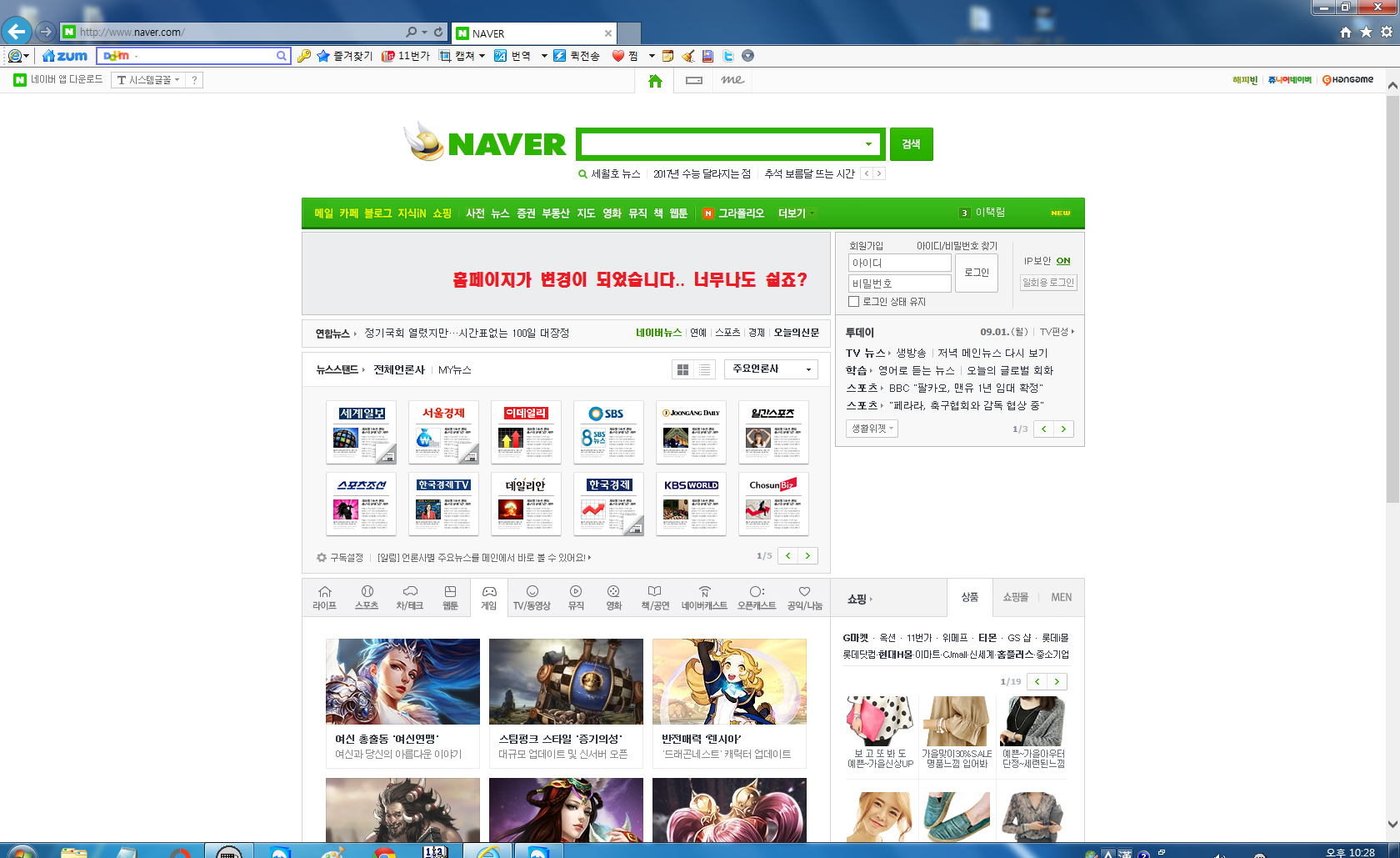This screenshot has height=858, width=1400.
Task: Open the 주요언론사 dropdown
Action: point(771,369)
